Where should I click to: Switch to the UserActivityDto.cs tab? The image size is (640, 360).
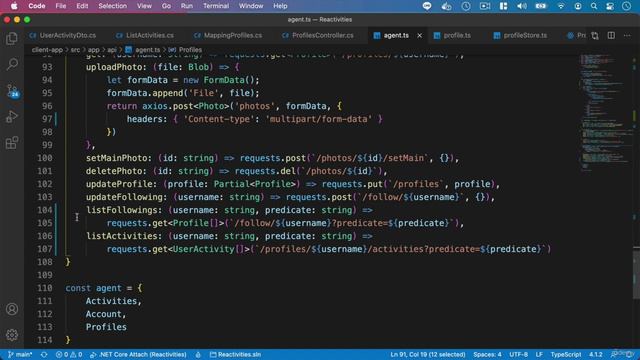62,36
